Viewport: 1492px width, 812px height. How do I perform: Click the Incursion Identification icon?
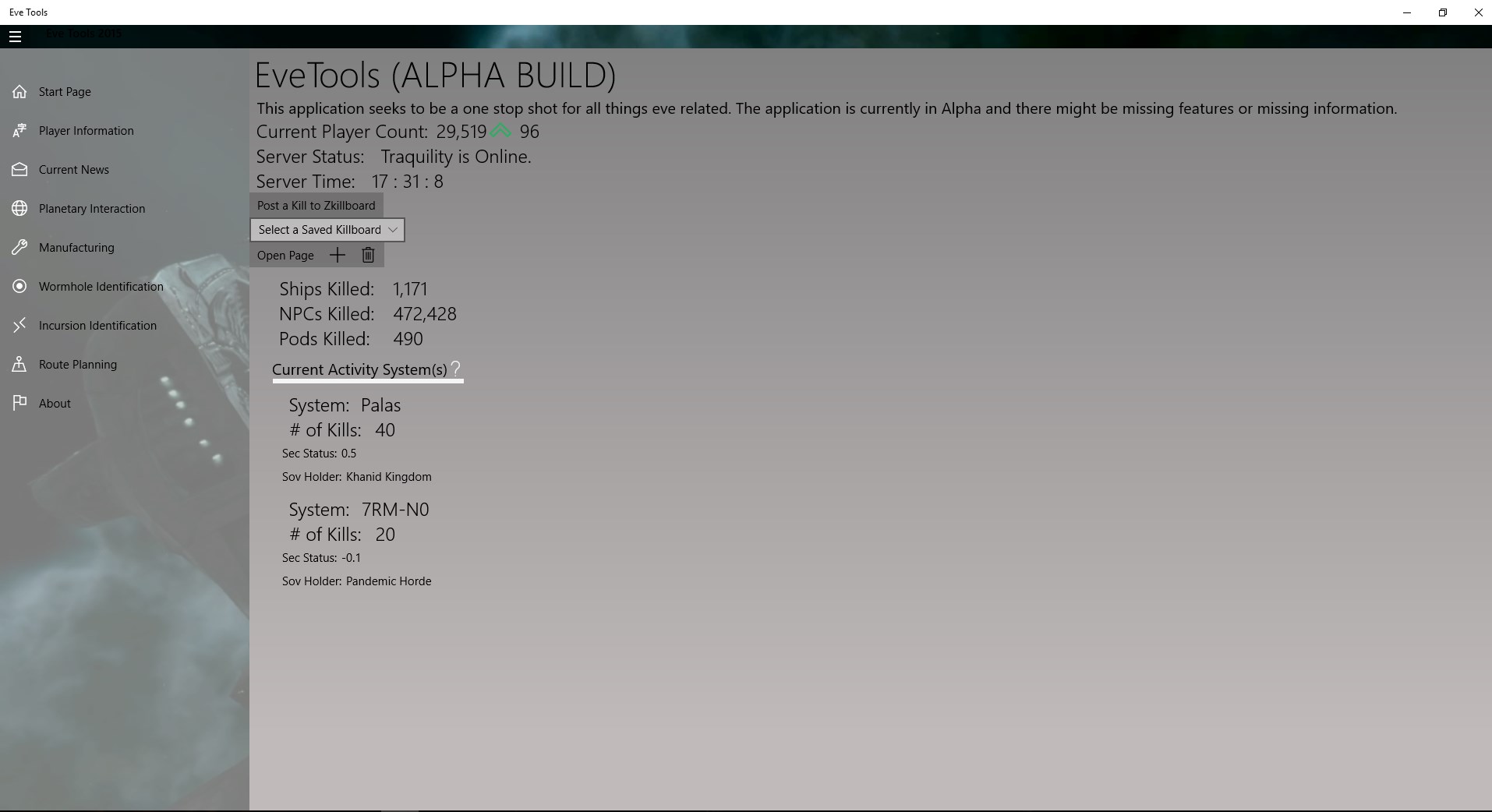click(x=19, y=326)
